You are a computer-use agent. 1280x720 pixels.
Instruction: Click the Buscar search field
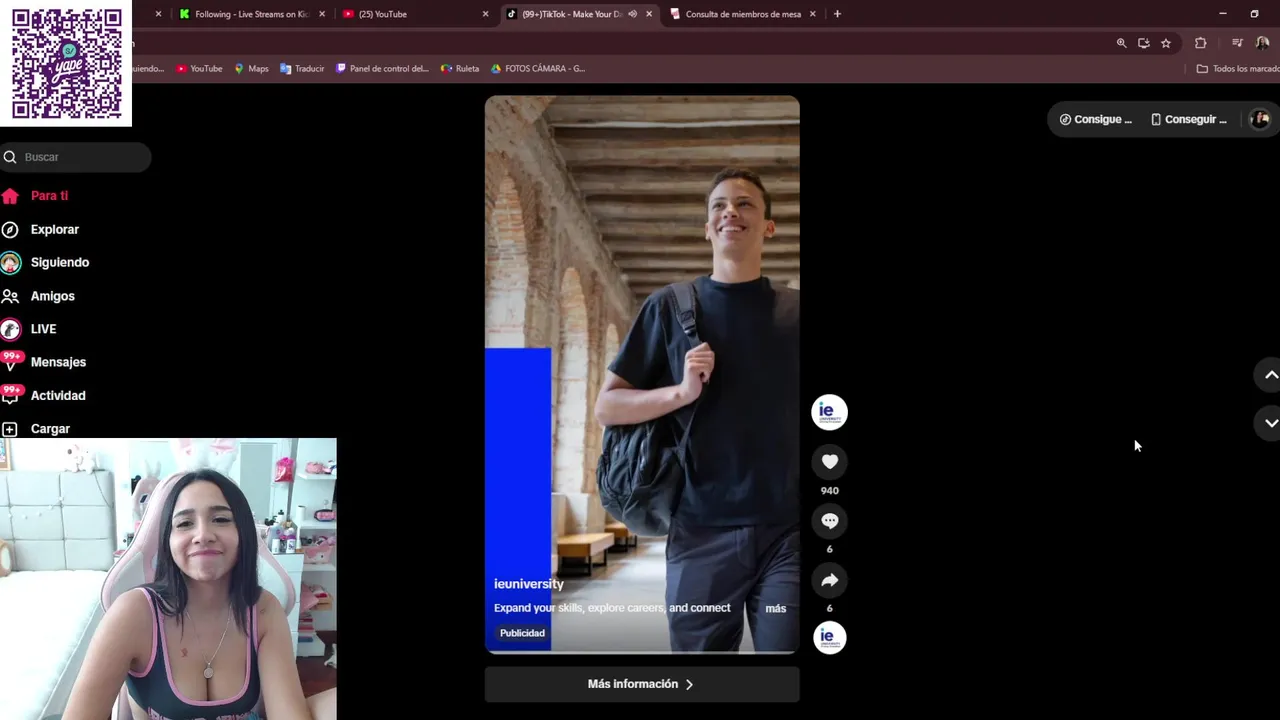point(76,157)
